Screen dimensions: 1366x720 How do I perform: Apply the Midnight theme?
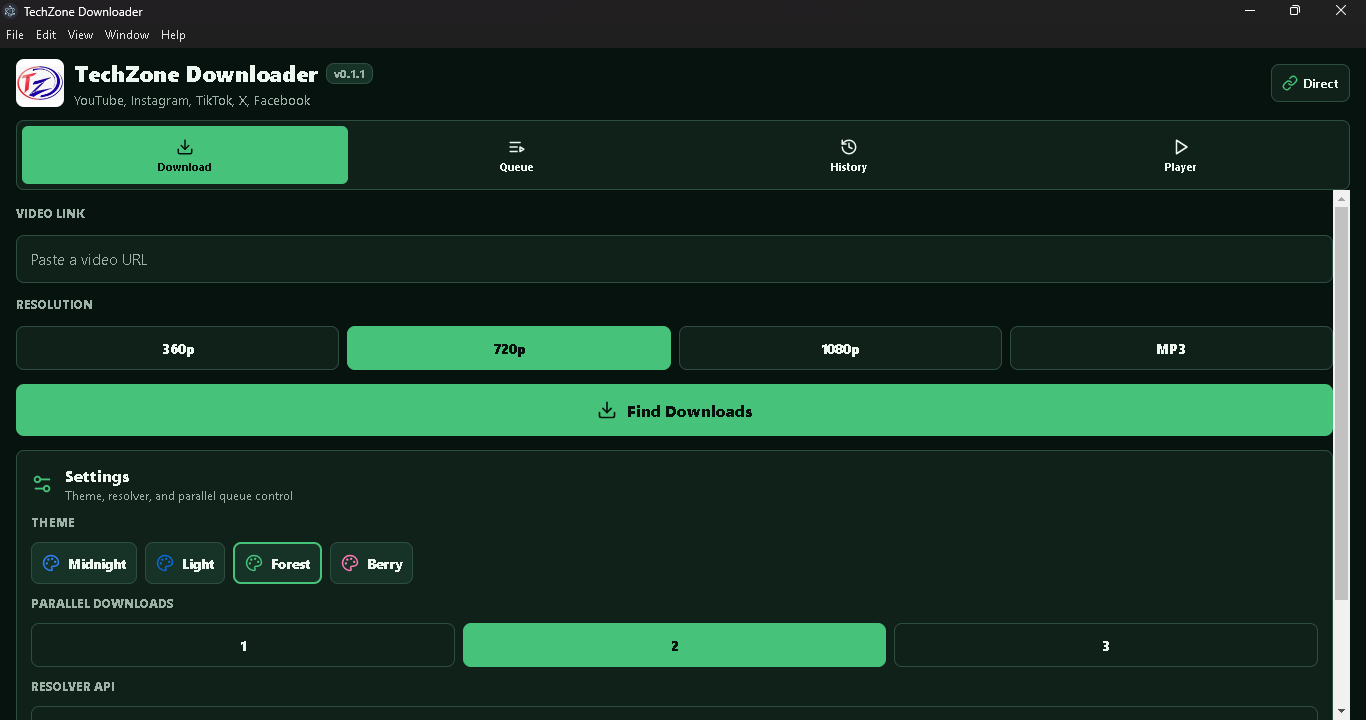click(84, 563)
